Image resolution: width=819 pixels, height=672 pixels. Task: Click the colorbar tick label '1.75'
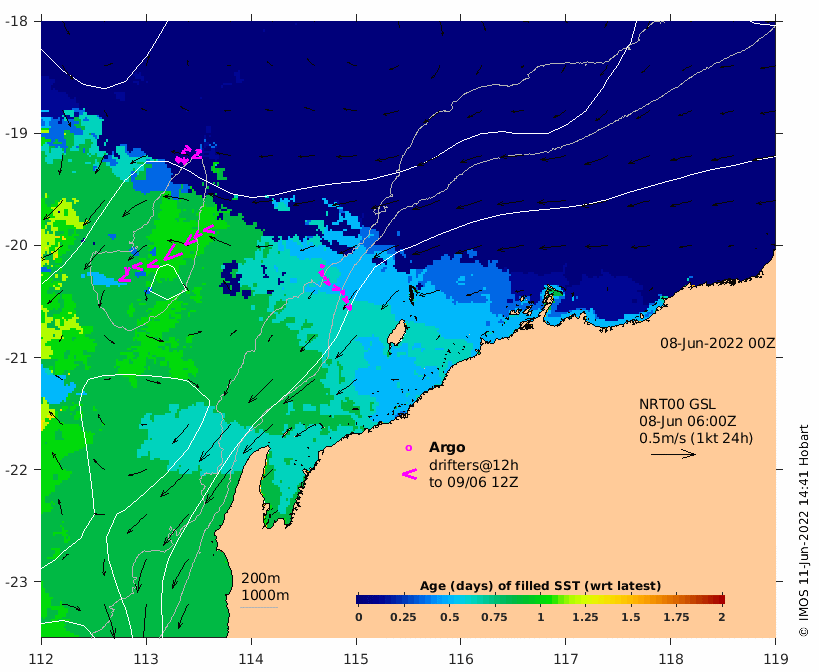pos(676,617)
